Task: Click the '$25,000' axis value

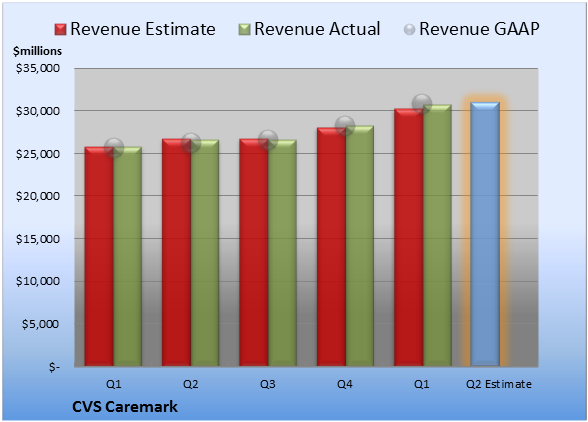Action: point(38,154)
